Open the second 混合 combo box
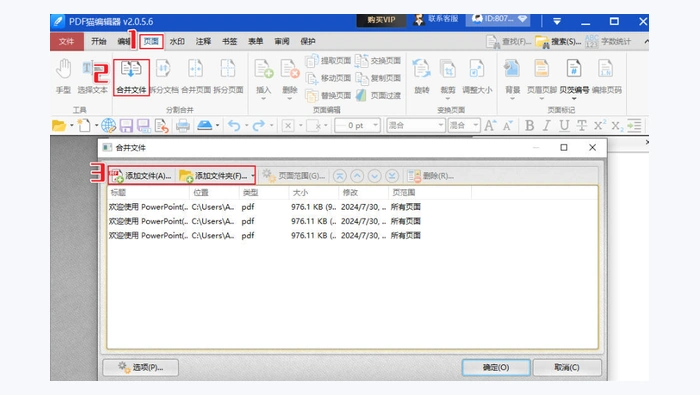Image resolution: width=700 pixels, height=395 pixels. coord(464,125)
